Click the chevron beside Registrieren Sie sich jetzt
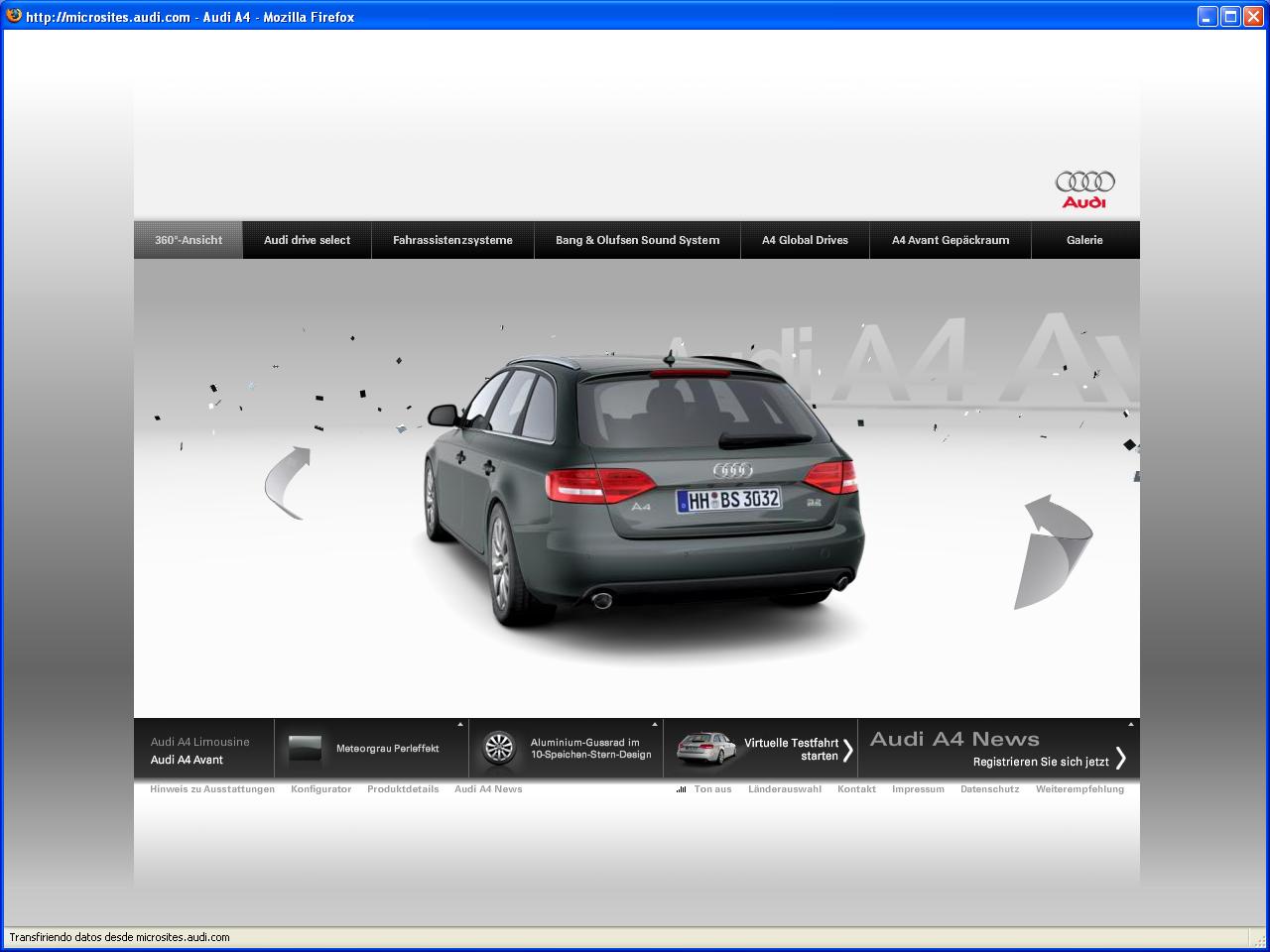This screenshot has height=952, width=1270. coord(1120,758)
